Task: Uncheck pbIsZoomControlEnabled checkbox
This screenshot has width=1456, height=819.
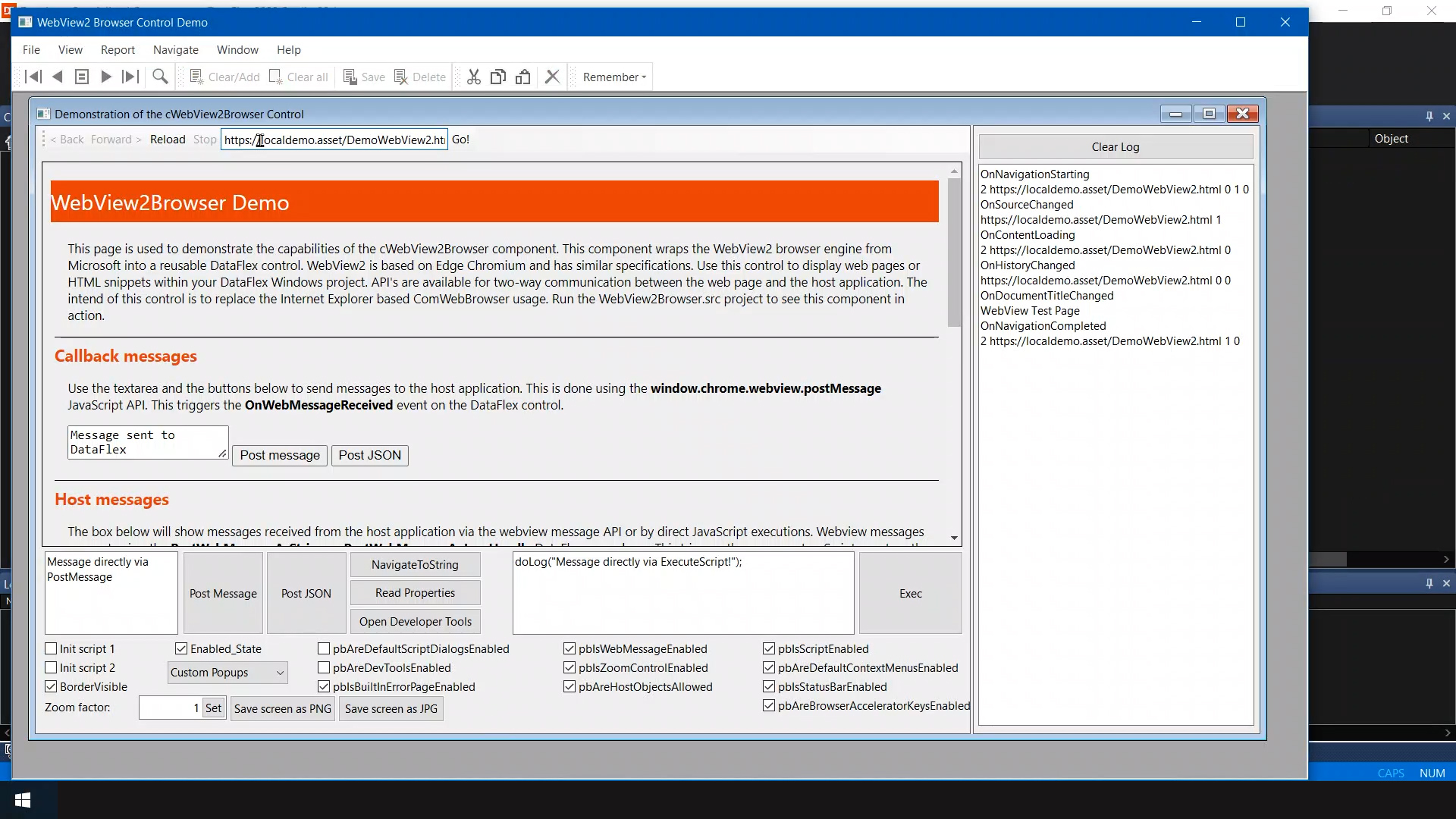Action: [x=570, y=668]
